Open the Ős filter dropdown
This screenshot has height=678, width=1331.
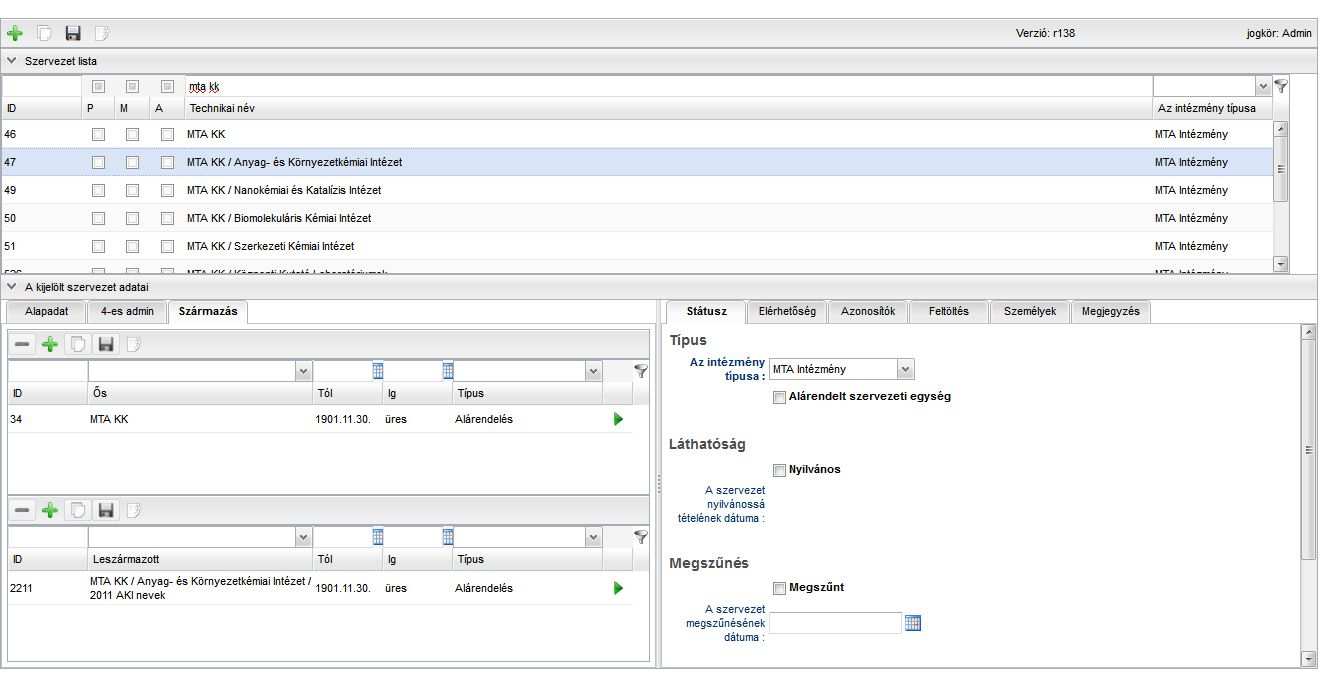304,371
